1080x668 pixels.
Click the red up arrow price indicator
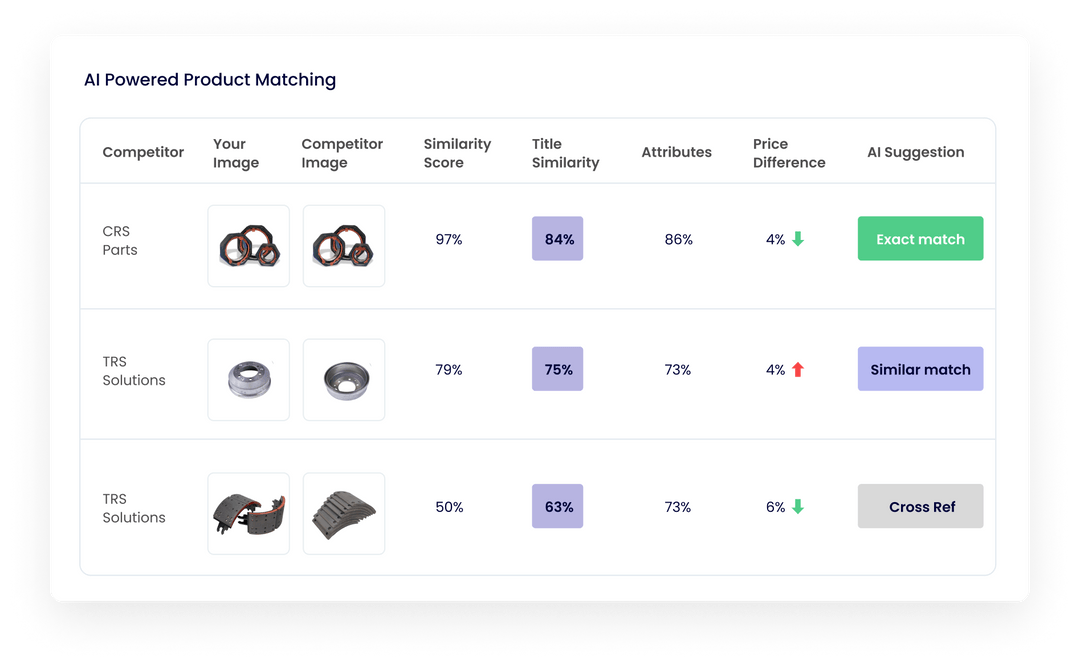798,370
